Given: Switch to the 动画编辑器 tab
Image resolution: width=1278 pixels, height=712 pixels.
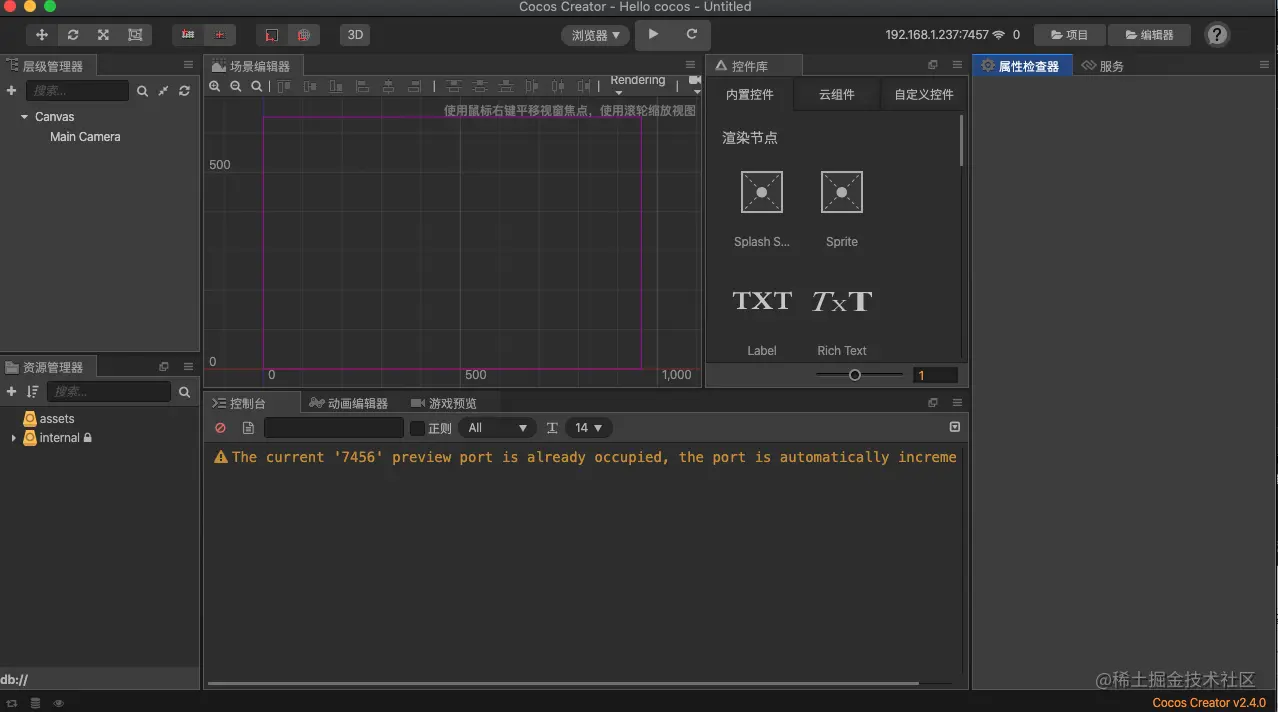Looking at the screenshot, I should pos(348,403).
